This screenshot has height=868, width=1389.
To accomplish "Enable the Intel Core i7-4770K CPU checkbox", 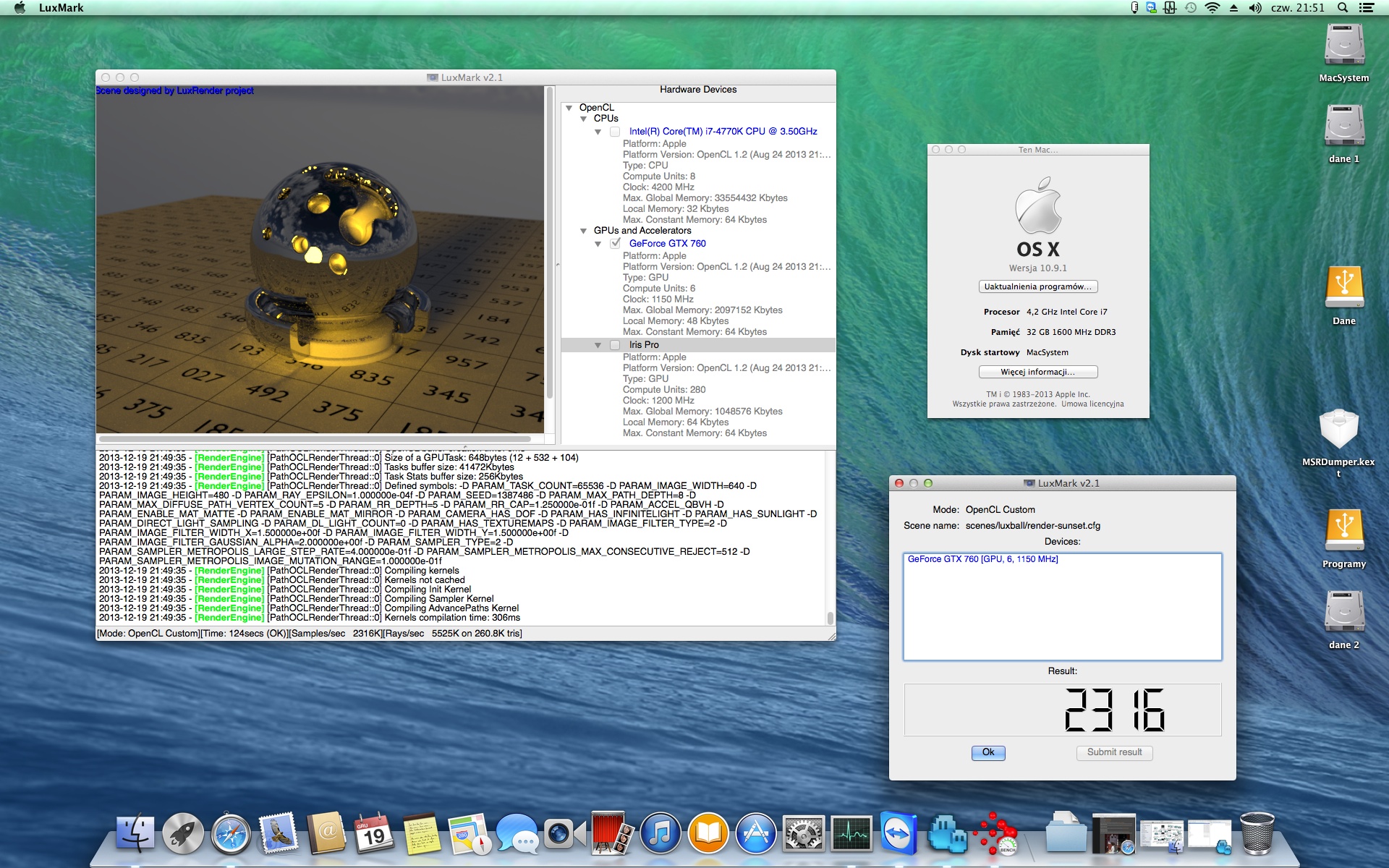I will coord(615,132).
